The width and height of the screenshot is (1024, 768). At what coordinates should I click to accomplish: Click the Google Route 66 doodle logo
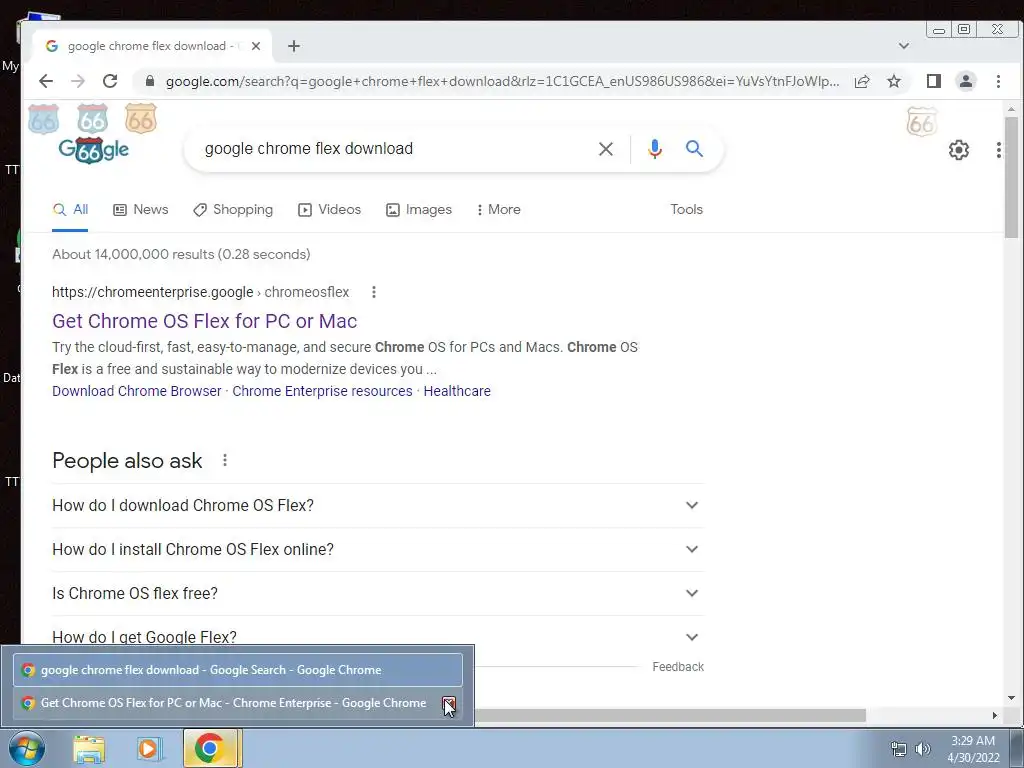pos(93,150)
